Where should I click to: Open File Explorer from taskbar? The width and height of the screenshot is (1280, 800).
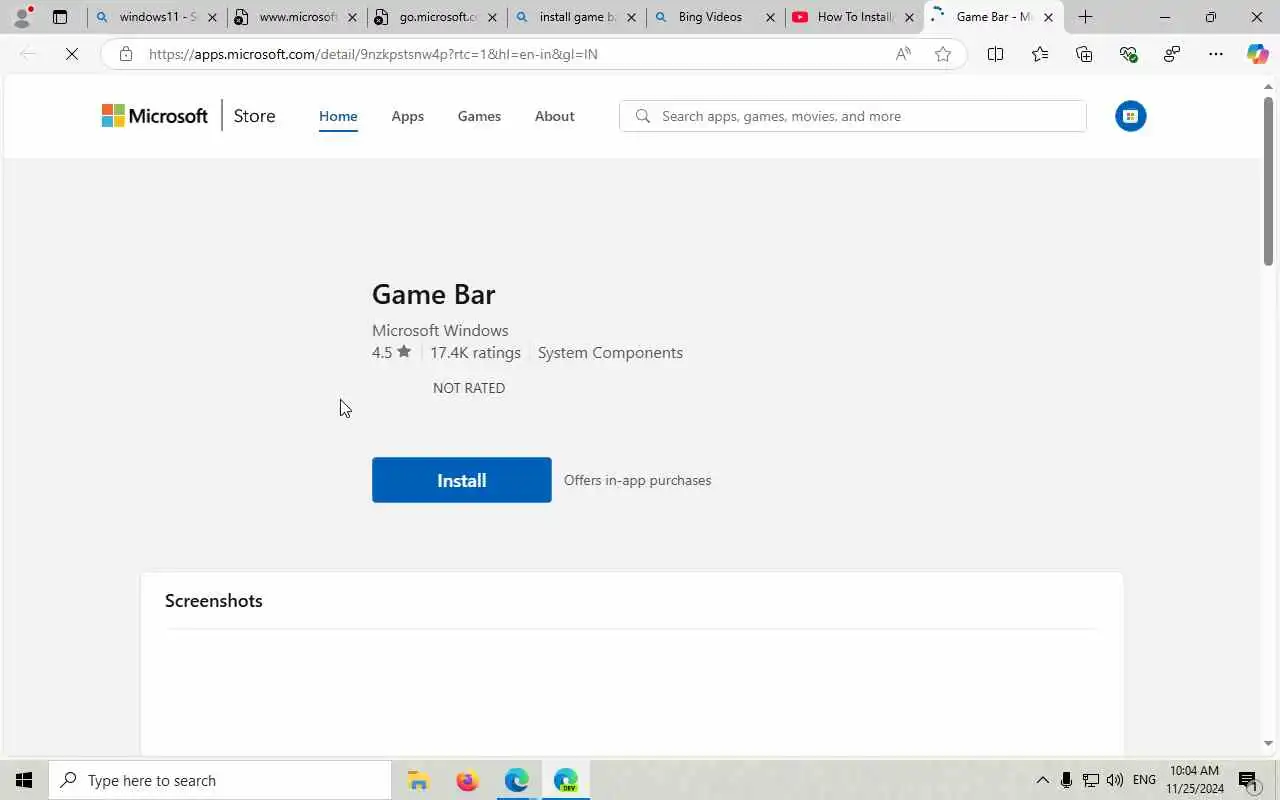[418, 780]
